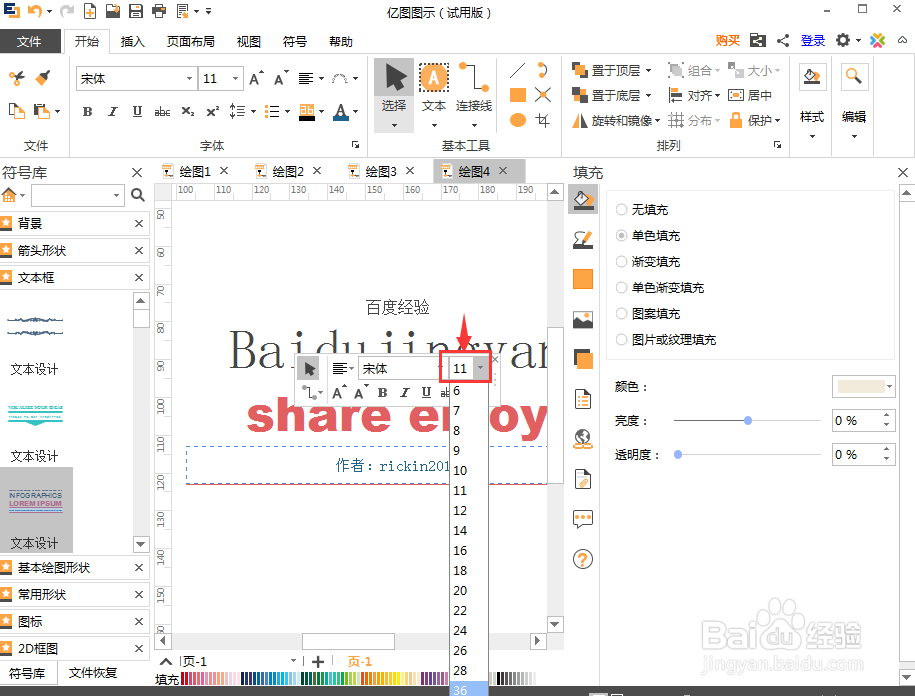Open the help question mark icon
This screenshot has width=915, height=696.
[x=583, y=559]
